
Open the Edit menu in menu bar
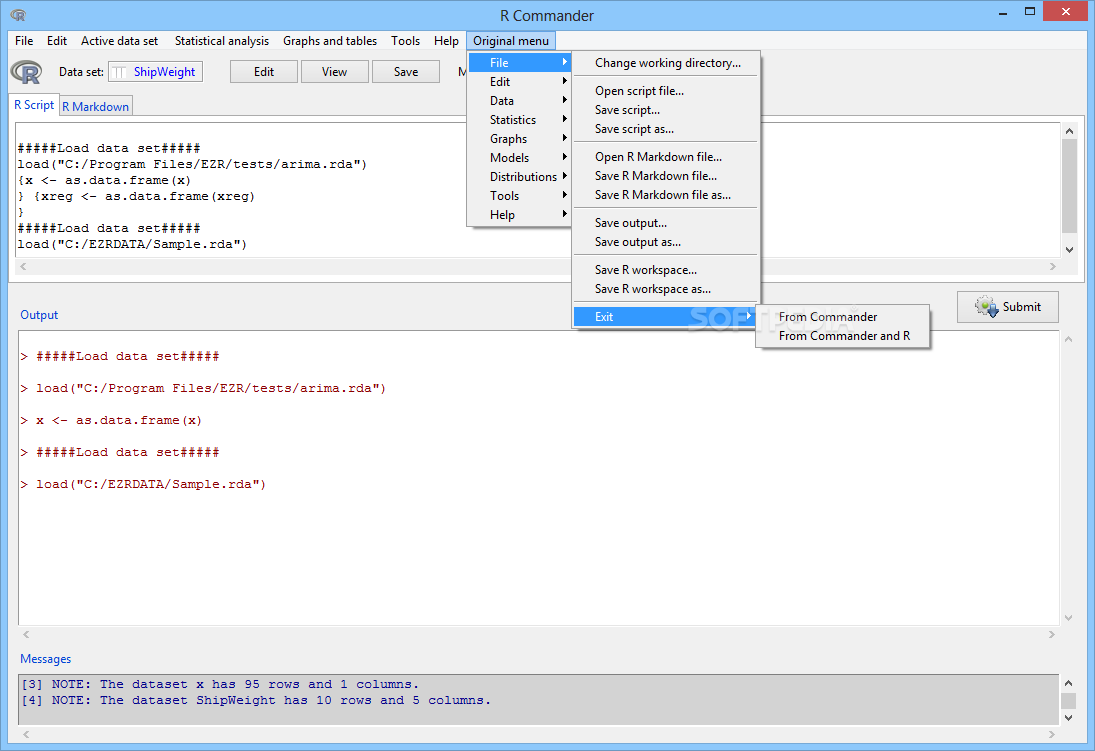(57, 41)
